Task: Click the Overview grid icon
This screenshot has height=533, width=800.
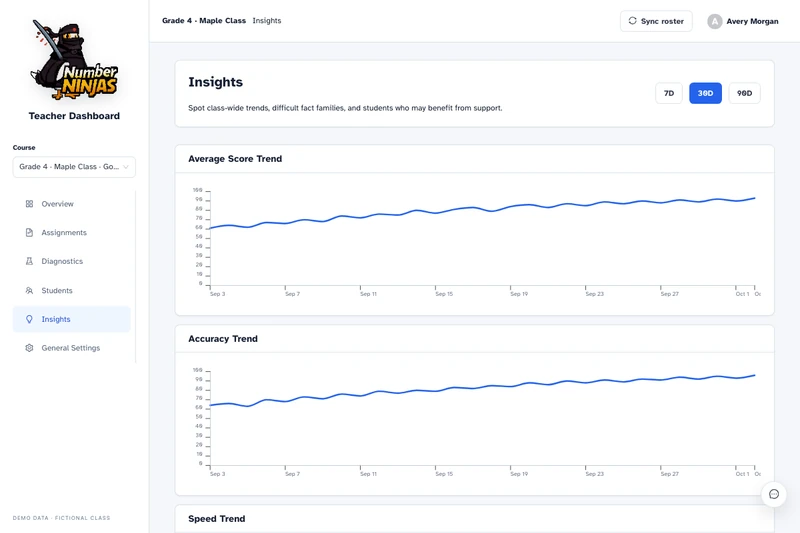Action: [29, 204]
